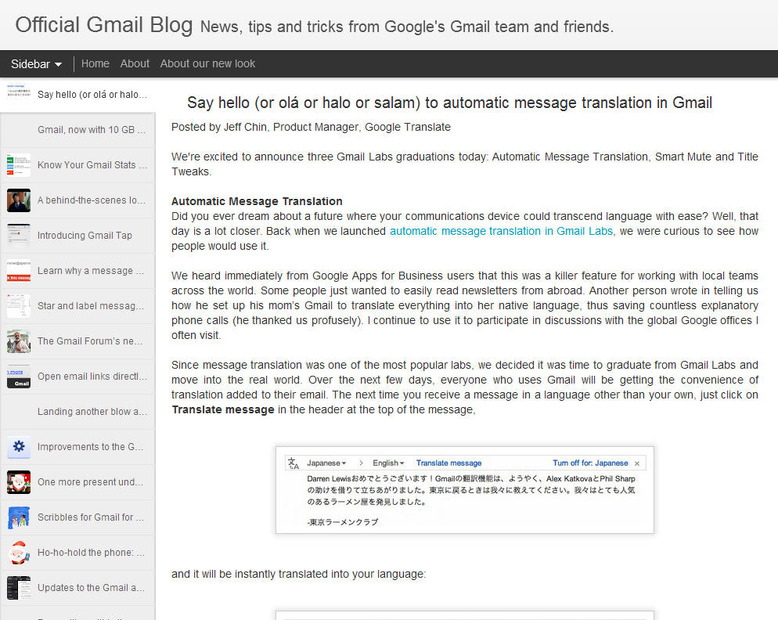Open the automatic message translation in Gmail Labs link
Viewport: 778px width, 620px height.
(502, 231)
